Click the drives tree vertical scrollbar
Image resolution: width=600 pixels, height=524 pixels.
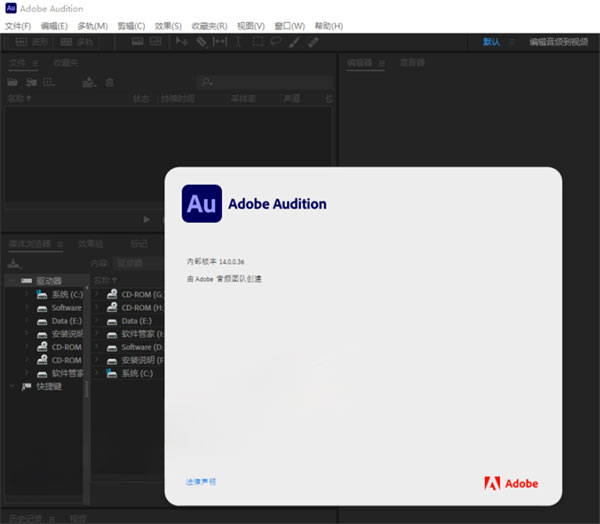click(86, 389)
